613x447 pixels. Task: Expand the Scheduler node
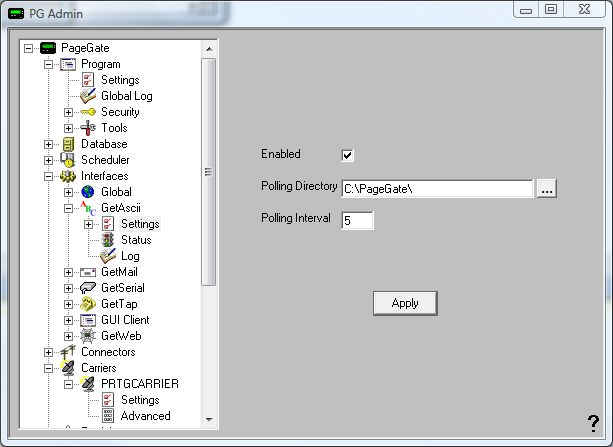pos(48,160)
